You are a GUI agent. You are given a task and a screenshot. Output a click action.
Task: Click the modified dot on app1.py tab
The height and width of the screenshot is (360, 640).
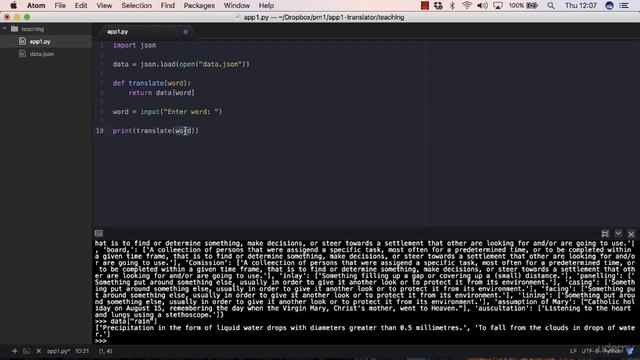[x=185, y=32]
